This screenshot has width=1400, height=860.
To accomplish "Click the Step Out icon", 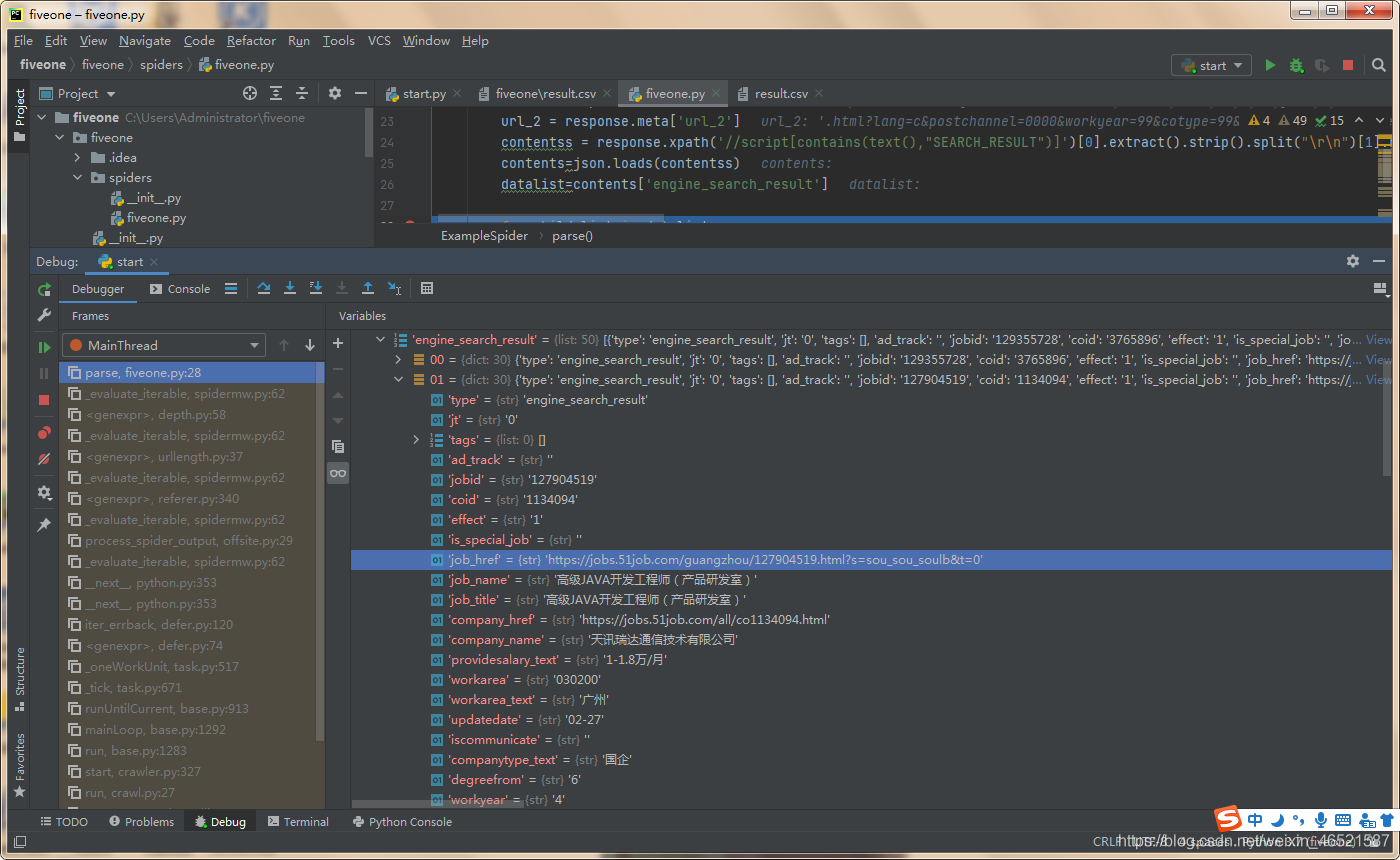I will (x=368, y=288).
